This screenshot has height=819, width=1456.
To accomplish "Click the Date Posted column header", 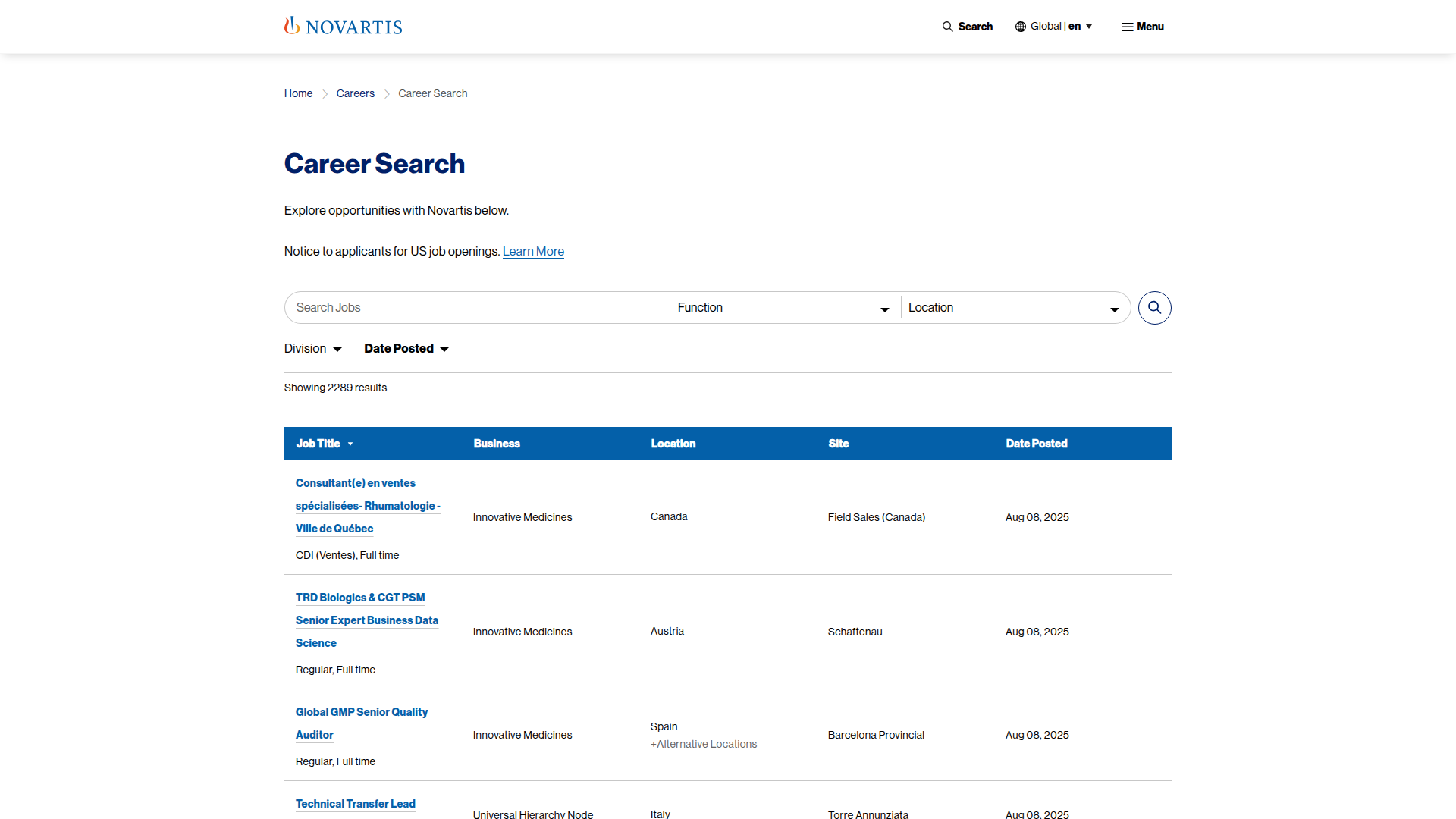I will (x=1036, y=444).
